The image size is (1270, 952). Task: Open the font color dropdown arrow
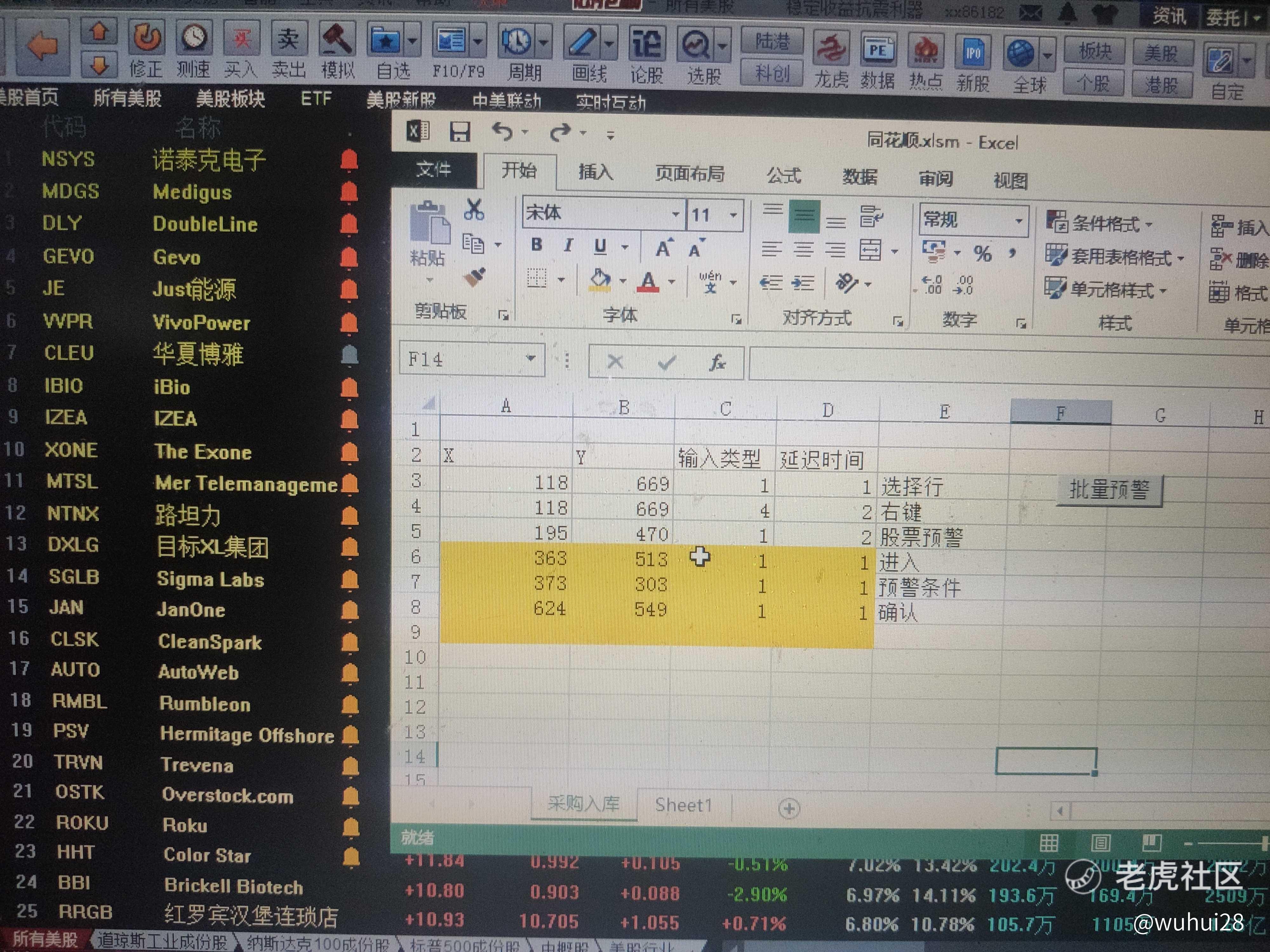pyautogui.click(x=671, y=282)
